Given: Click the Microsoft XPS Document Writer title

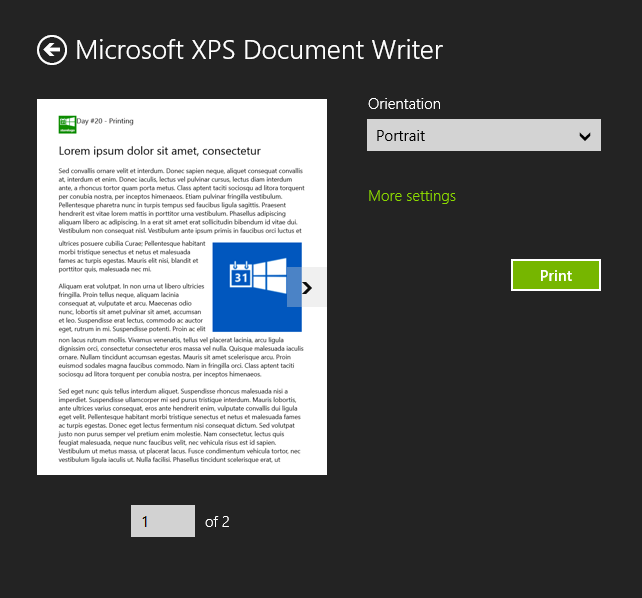Looking at the screenshot, I should 259,50.
